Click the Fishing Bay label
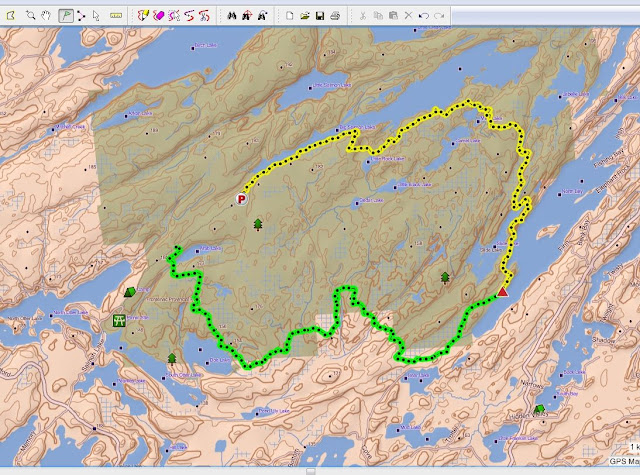Screen dimensions: 640x475 [x=609, y=159]
